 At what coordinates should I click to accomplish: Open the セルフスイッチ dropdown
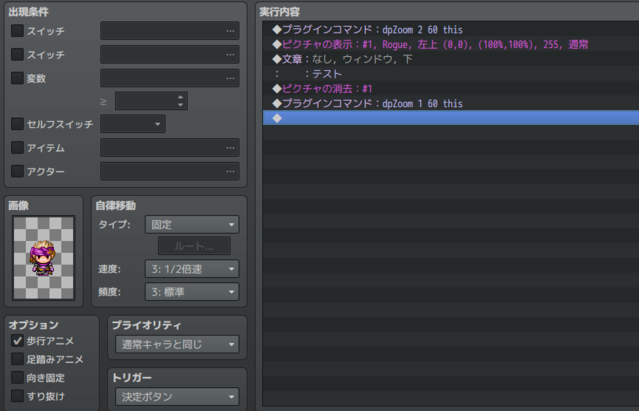coord(133,124)
